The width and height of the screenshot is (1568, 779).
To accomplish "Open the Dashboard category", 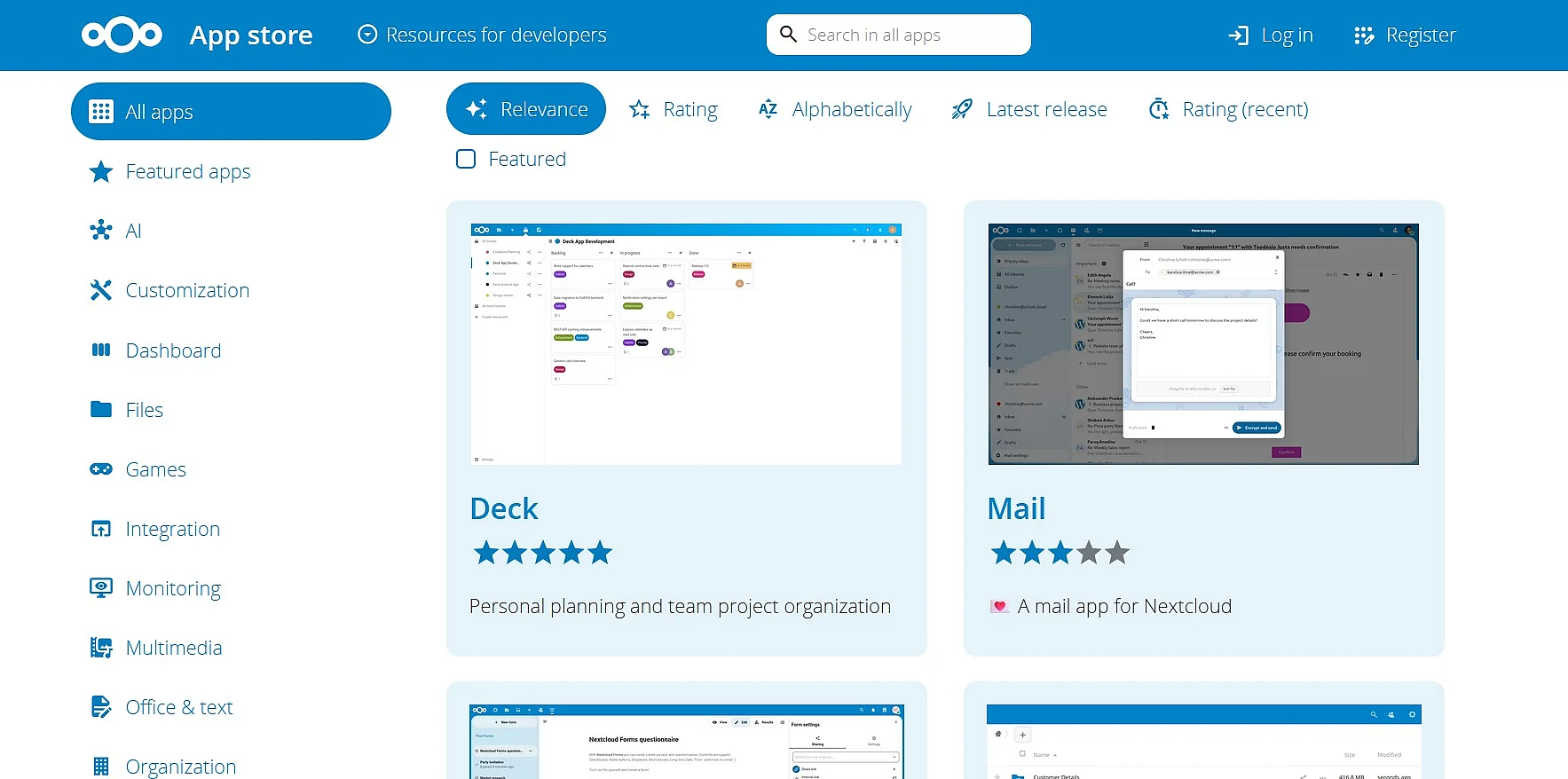I will point(173,350).
